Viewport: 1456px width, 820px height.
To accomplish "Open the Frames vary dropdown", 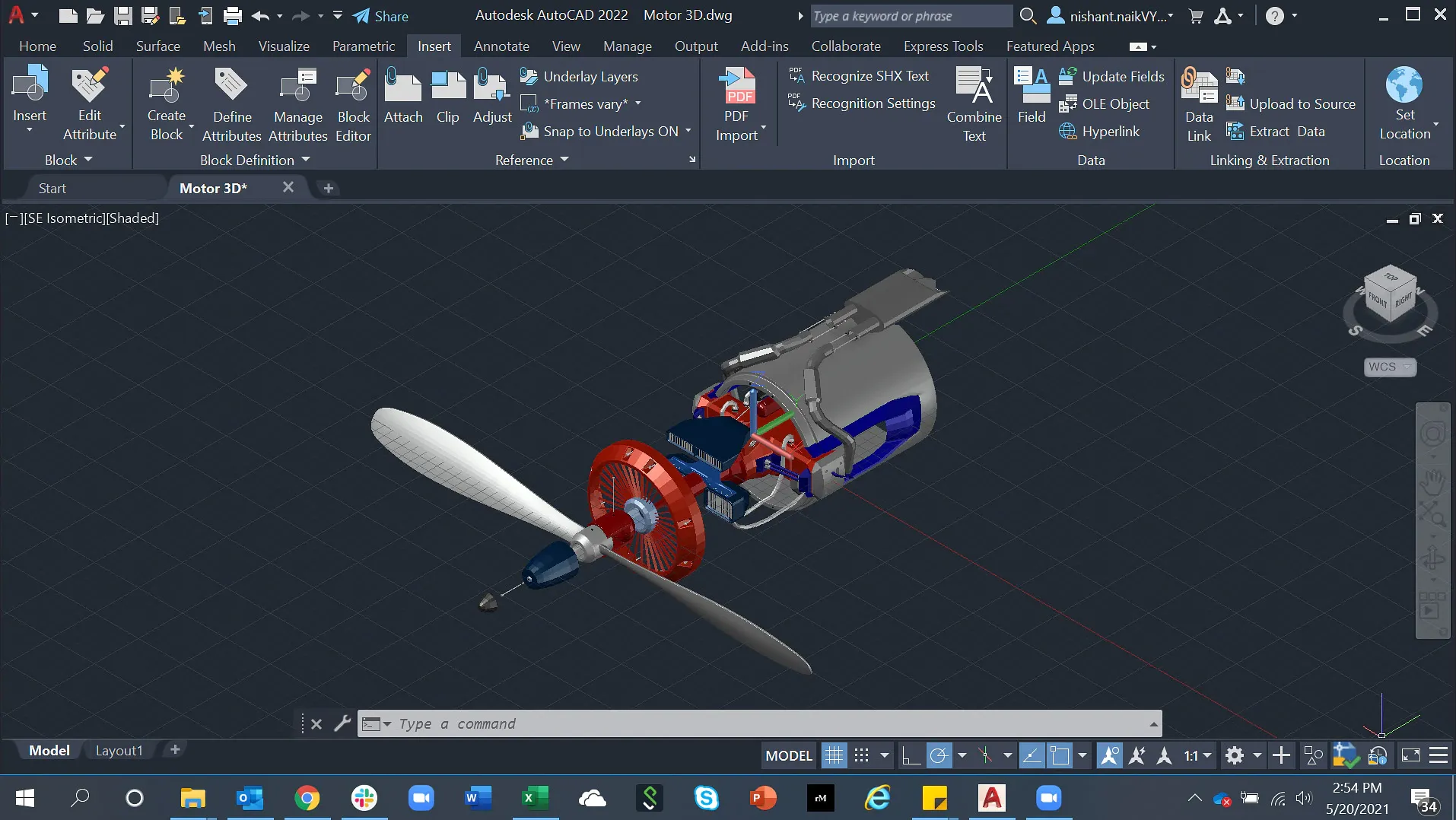I will [637, 103].
